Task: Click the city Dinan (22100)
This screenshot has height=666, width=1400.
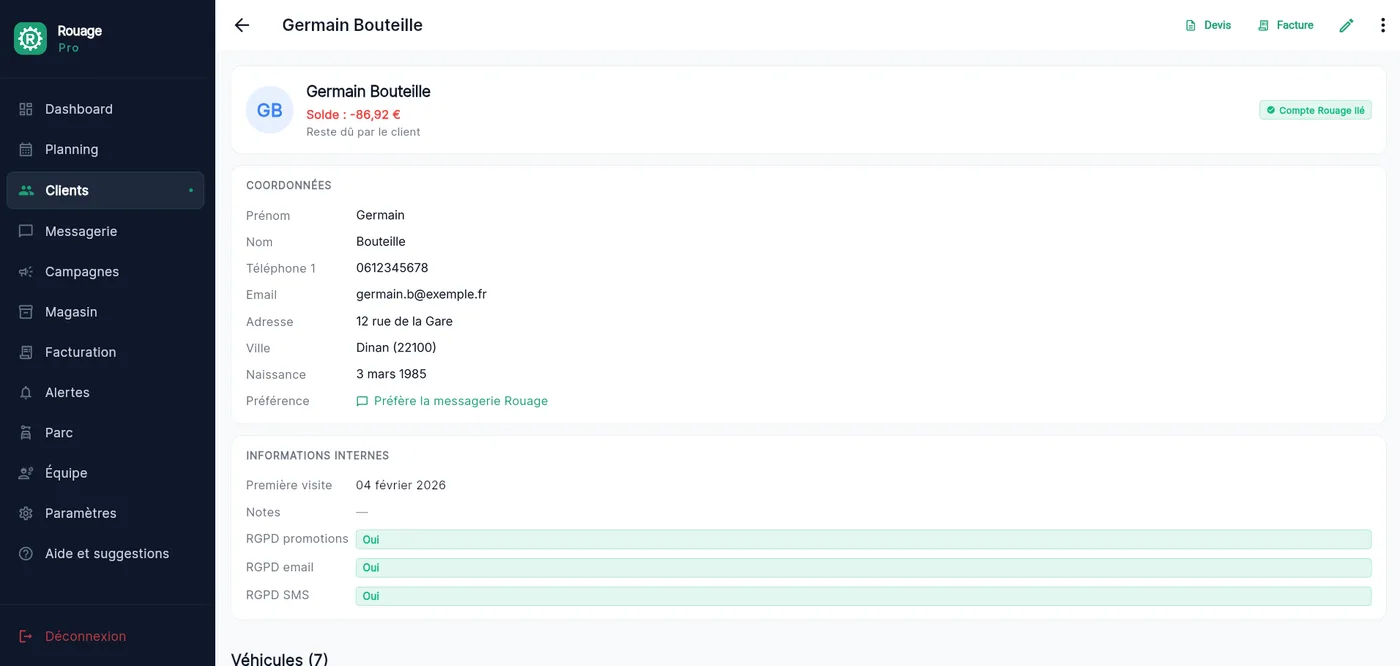Action: point(396,348)
